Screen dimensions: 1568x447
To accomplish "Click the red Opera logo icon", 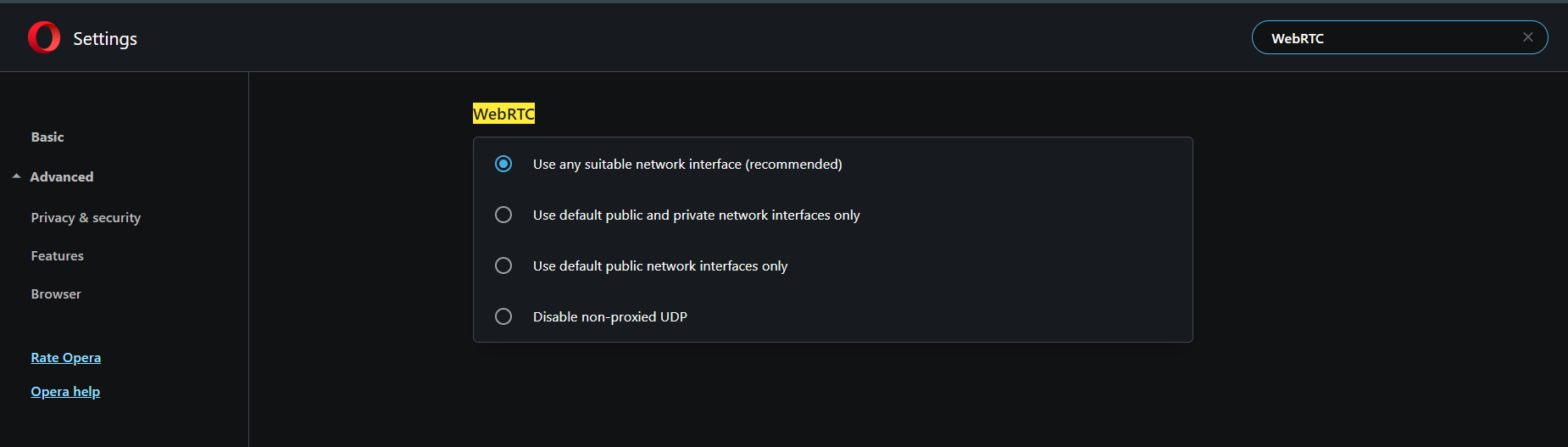I will coord(44,37).
